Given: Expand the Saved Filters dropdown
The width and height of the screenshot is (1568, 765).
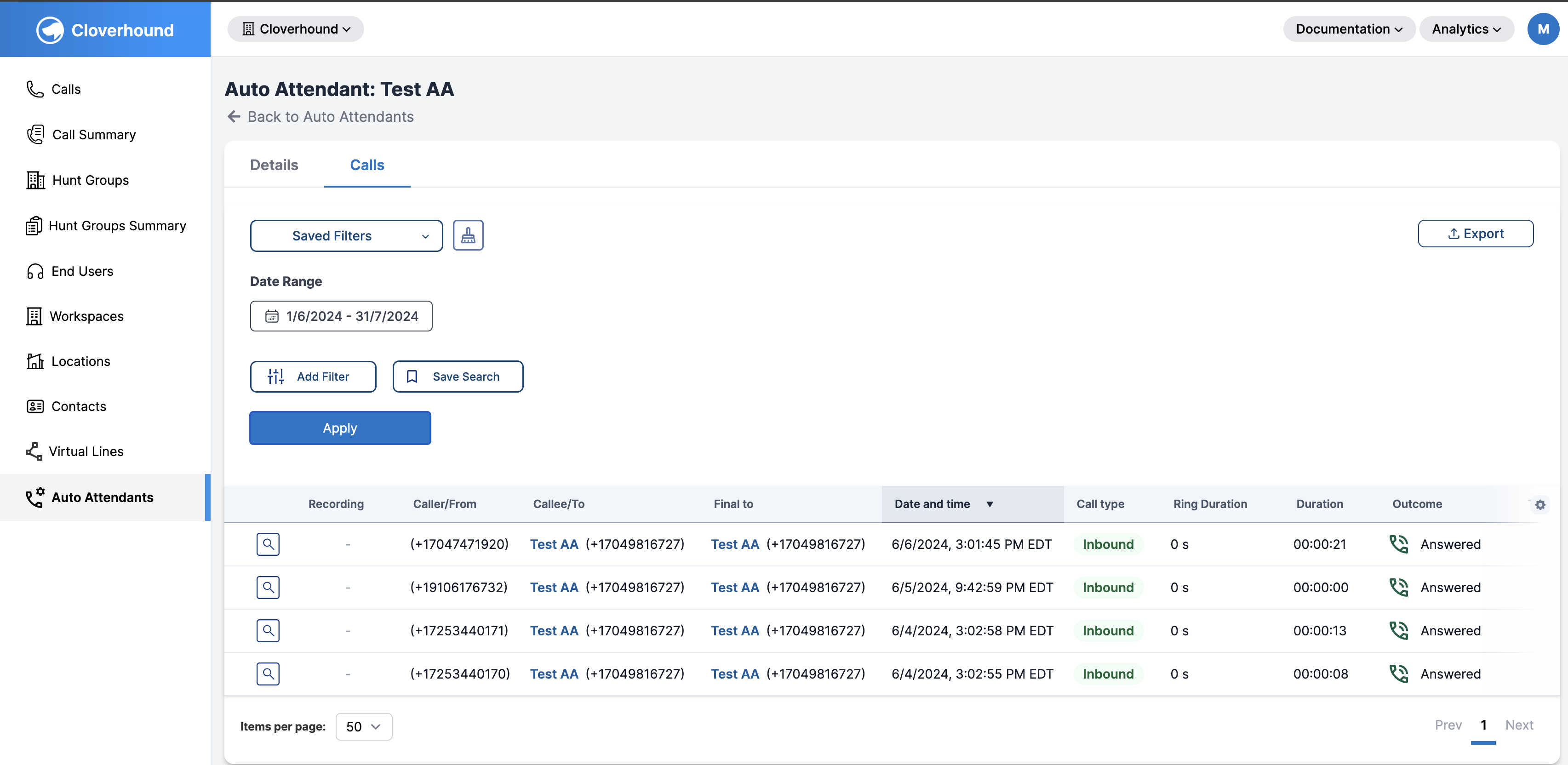Looking at the screenshot, I should 346,235.
